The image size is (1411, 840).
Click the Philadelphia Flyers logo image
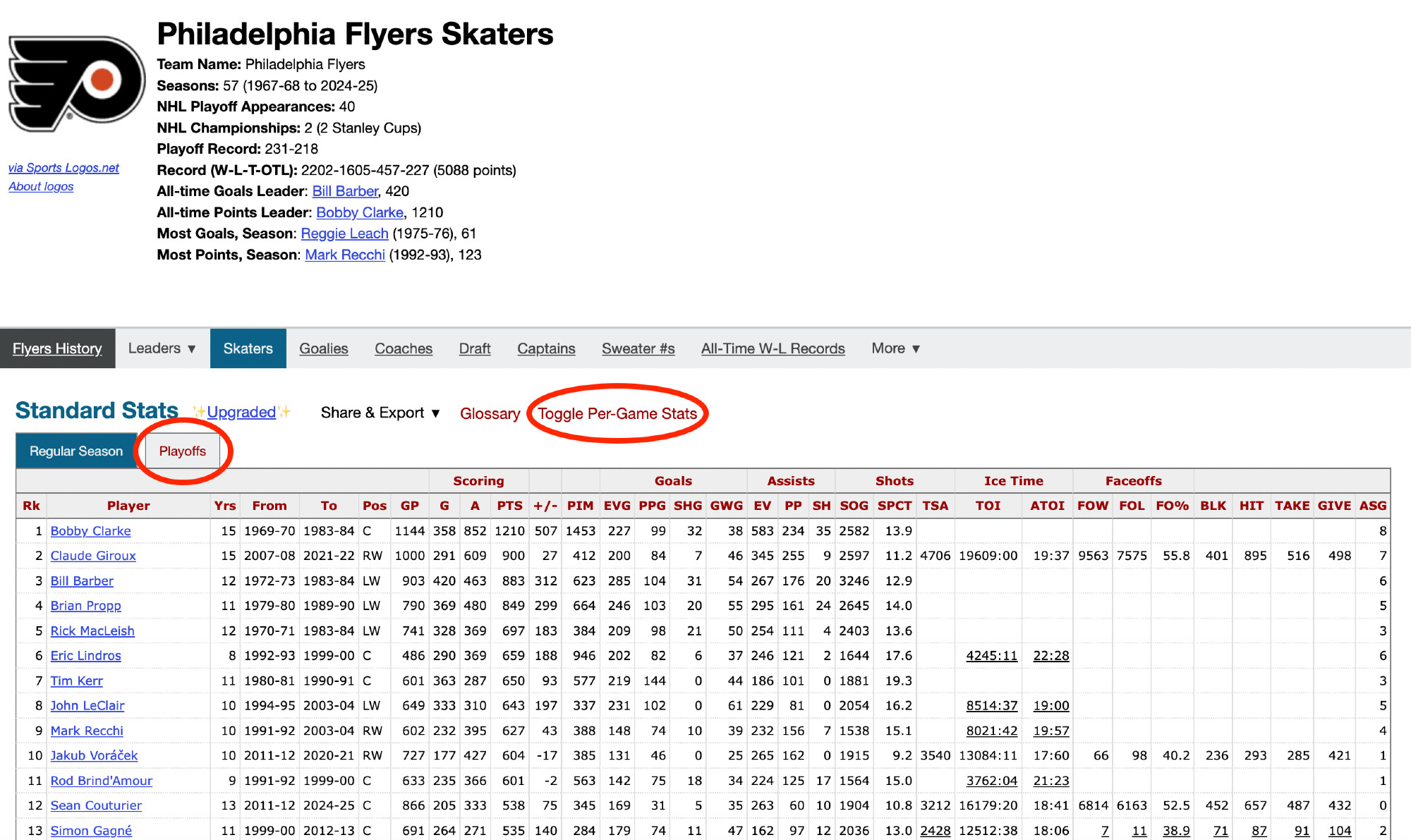[x=76, y=85]
